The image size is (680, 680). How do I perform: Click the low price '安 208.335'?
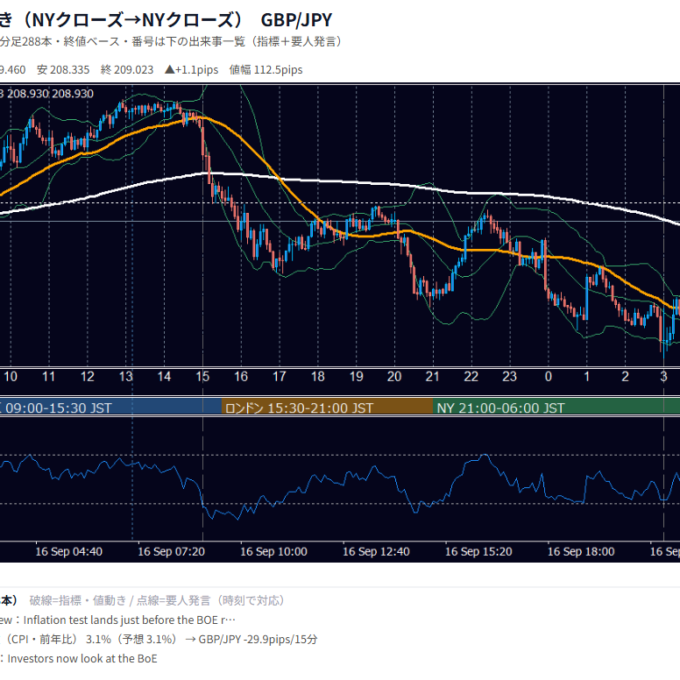63,70
